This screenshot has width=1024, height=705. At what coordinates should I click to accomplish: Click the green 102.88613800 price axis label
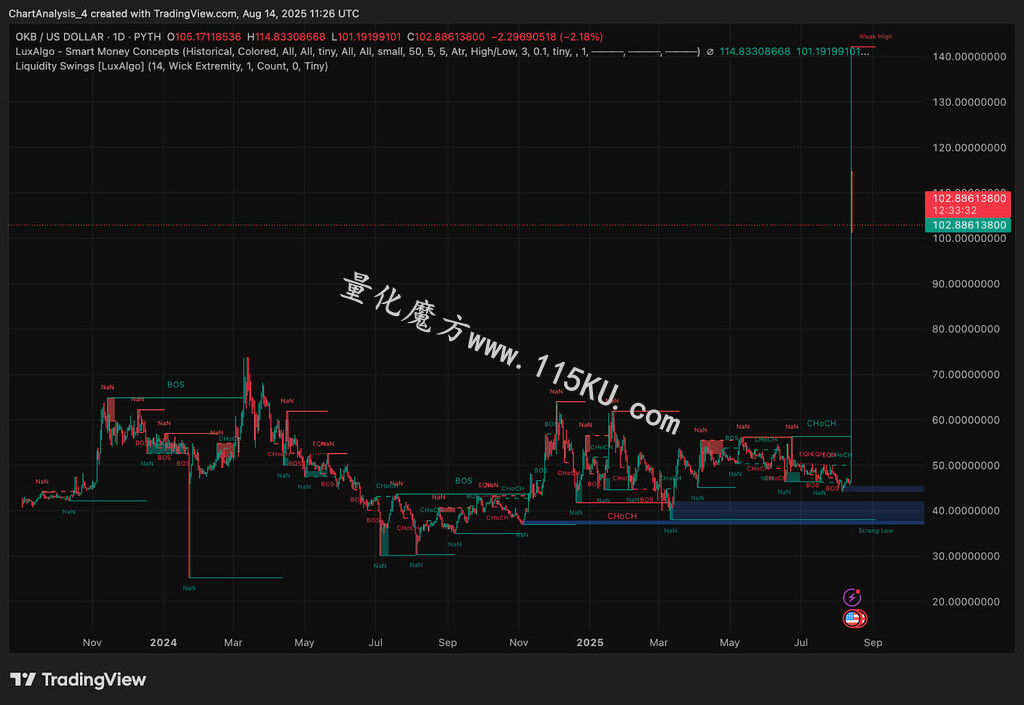[x=968, y=225]
